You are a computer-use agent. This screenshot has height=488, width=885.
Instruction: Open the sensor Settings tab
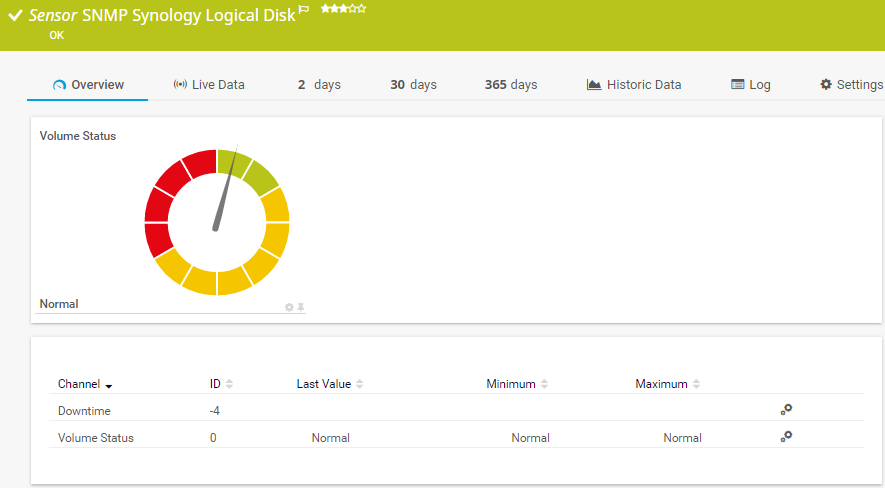(851, 85)
